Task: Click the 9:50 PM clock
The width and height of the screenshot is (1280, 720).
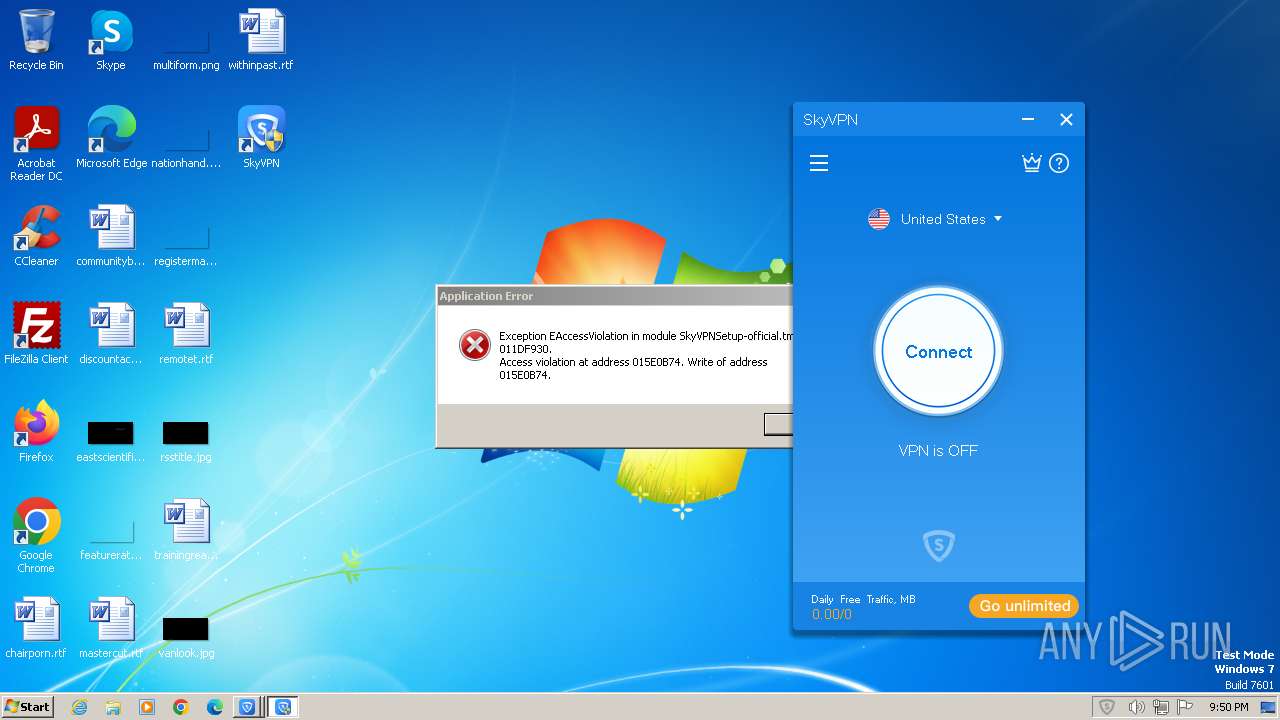Action: (1228, 707)
